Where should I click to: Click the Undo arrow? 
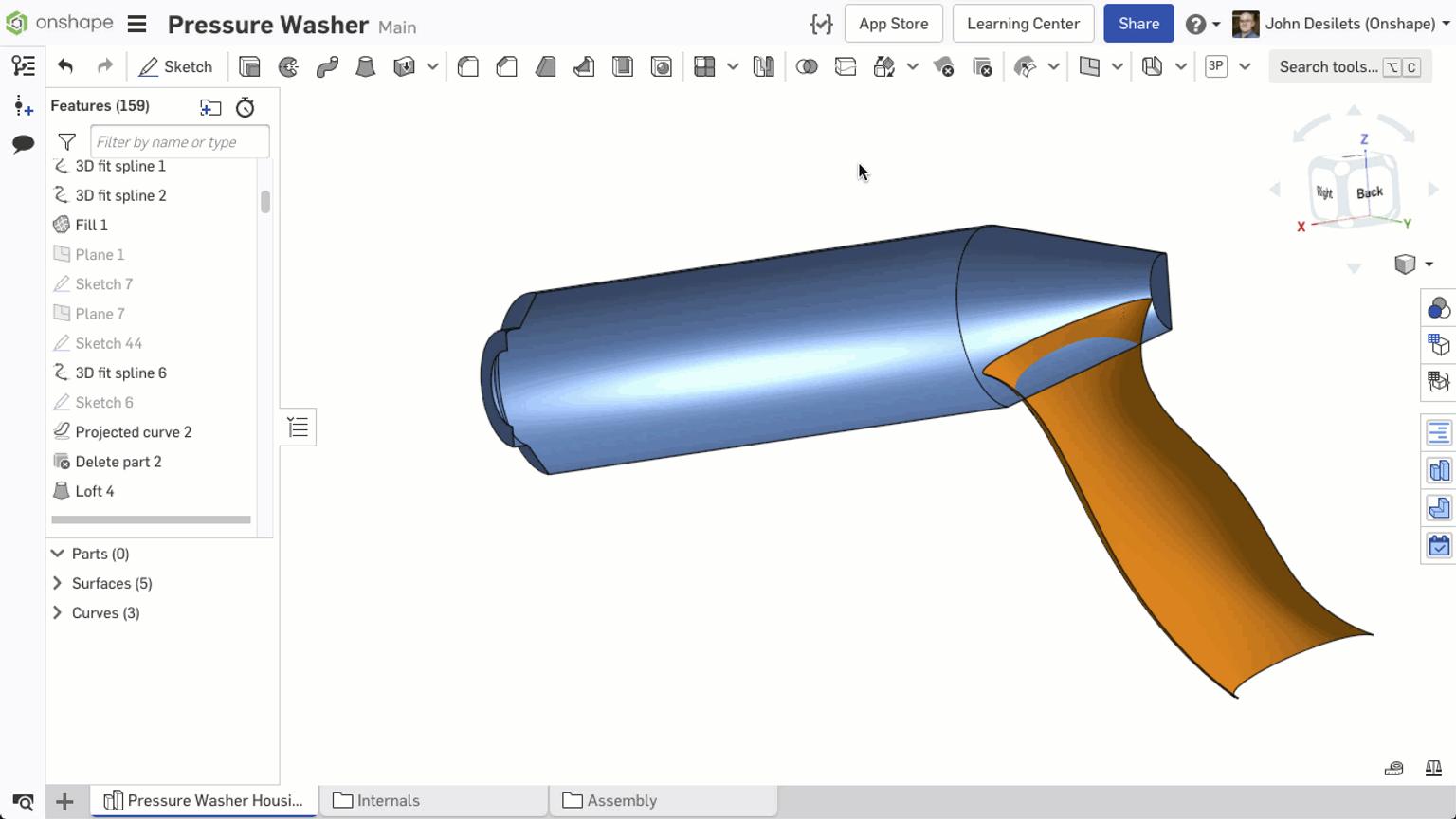64,66
